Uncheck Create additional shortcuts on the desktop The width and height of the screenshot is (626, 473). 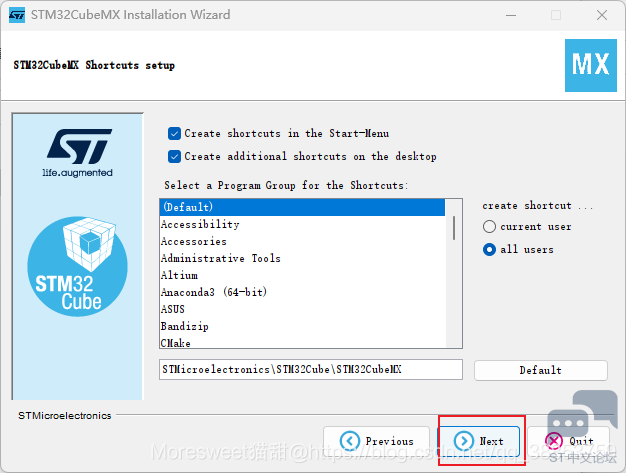174,156
